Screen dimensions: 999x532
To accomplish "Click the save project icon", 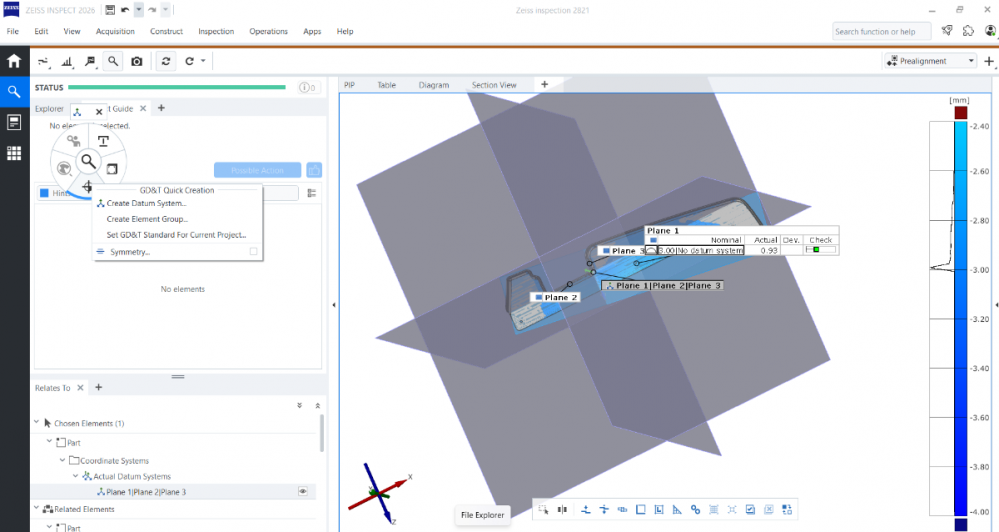I will [x=109, y=9].
